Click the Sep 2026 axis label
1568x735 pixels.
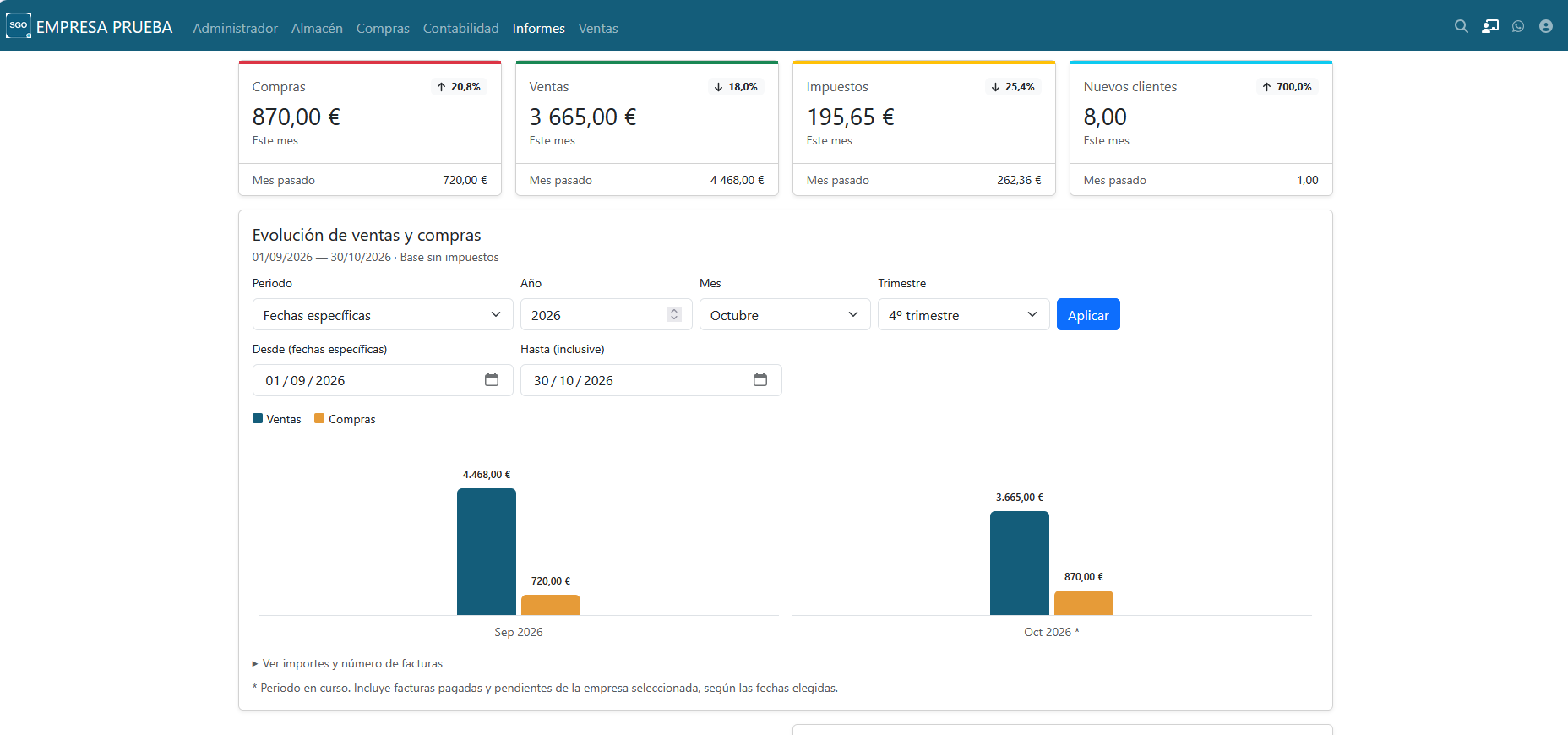(x=519, y=632)
